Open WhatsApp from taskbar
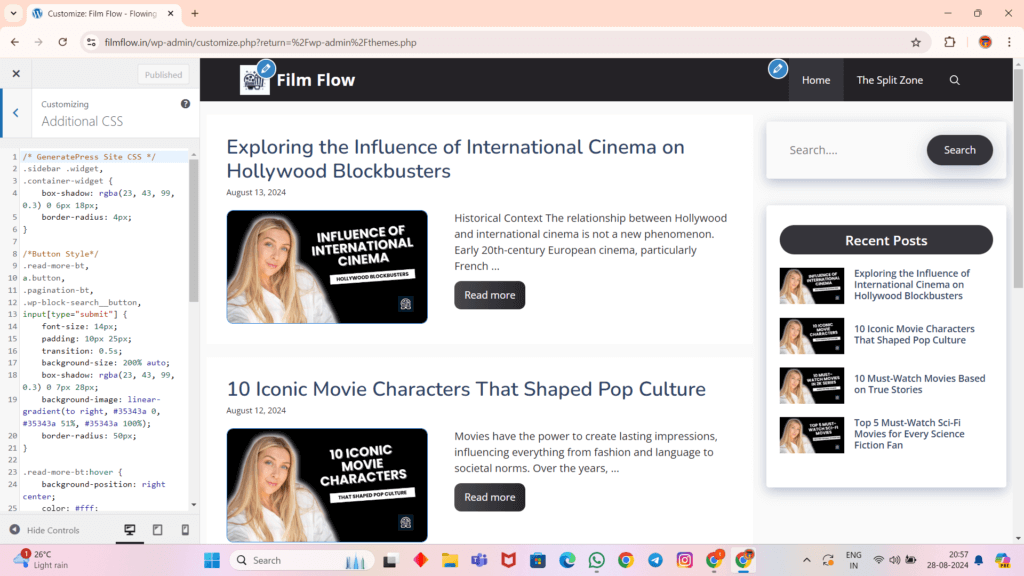Screen dimensions: 1024x576 coord(596,560)
